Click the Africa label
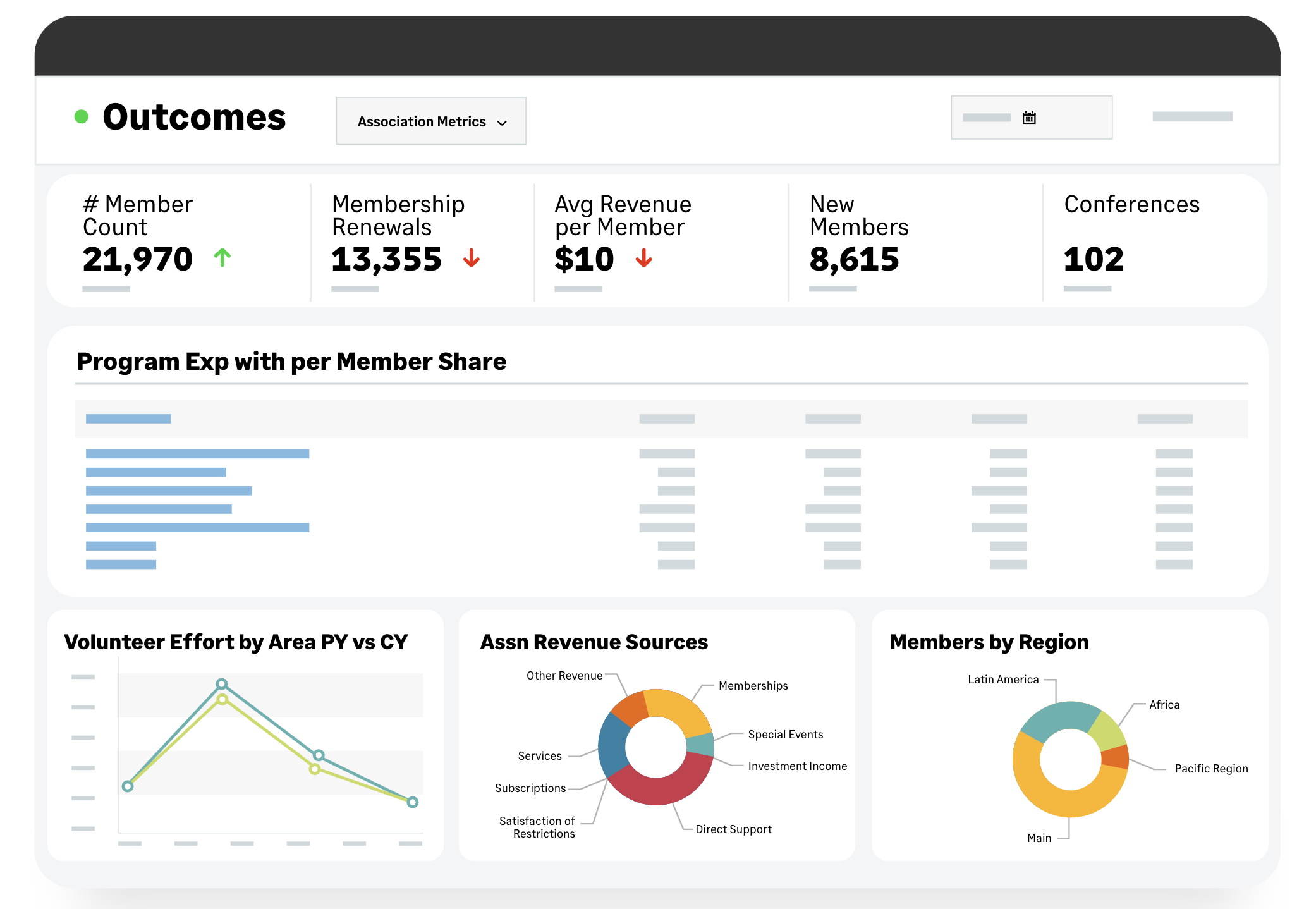 tap(1164, 705)
